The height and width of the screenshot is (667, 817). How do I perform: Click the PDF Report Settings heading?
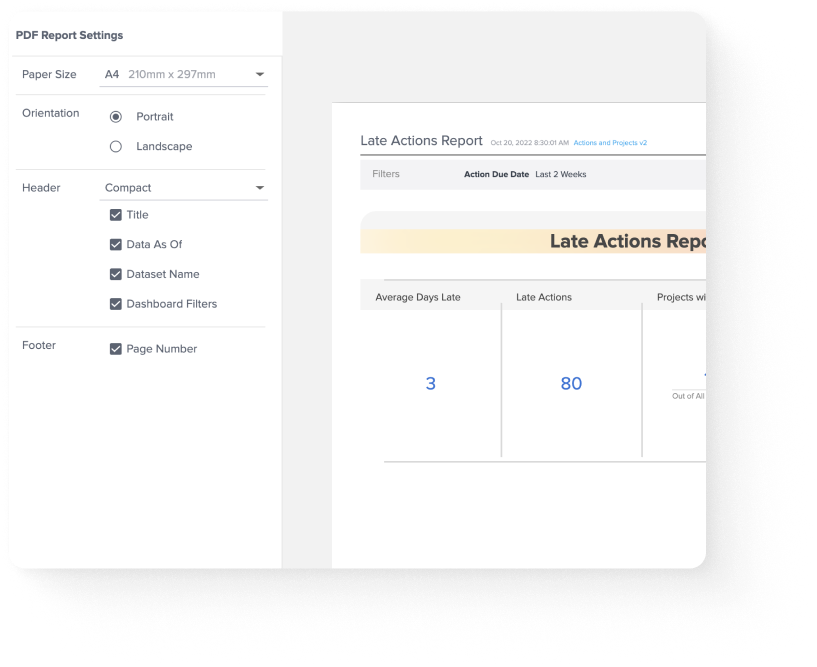click(69, 35)
